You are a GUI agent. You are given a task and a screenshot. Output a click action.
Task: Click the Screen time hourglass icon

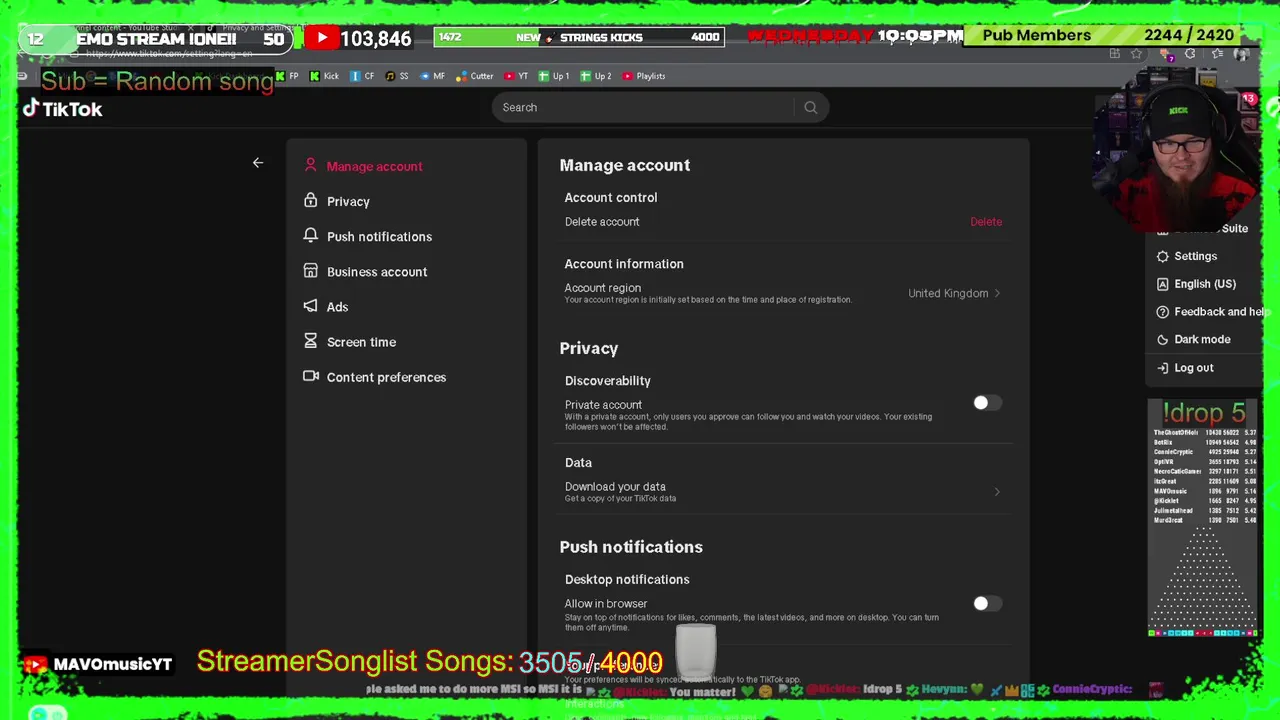(x=310, y=341)
